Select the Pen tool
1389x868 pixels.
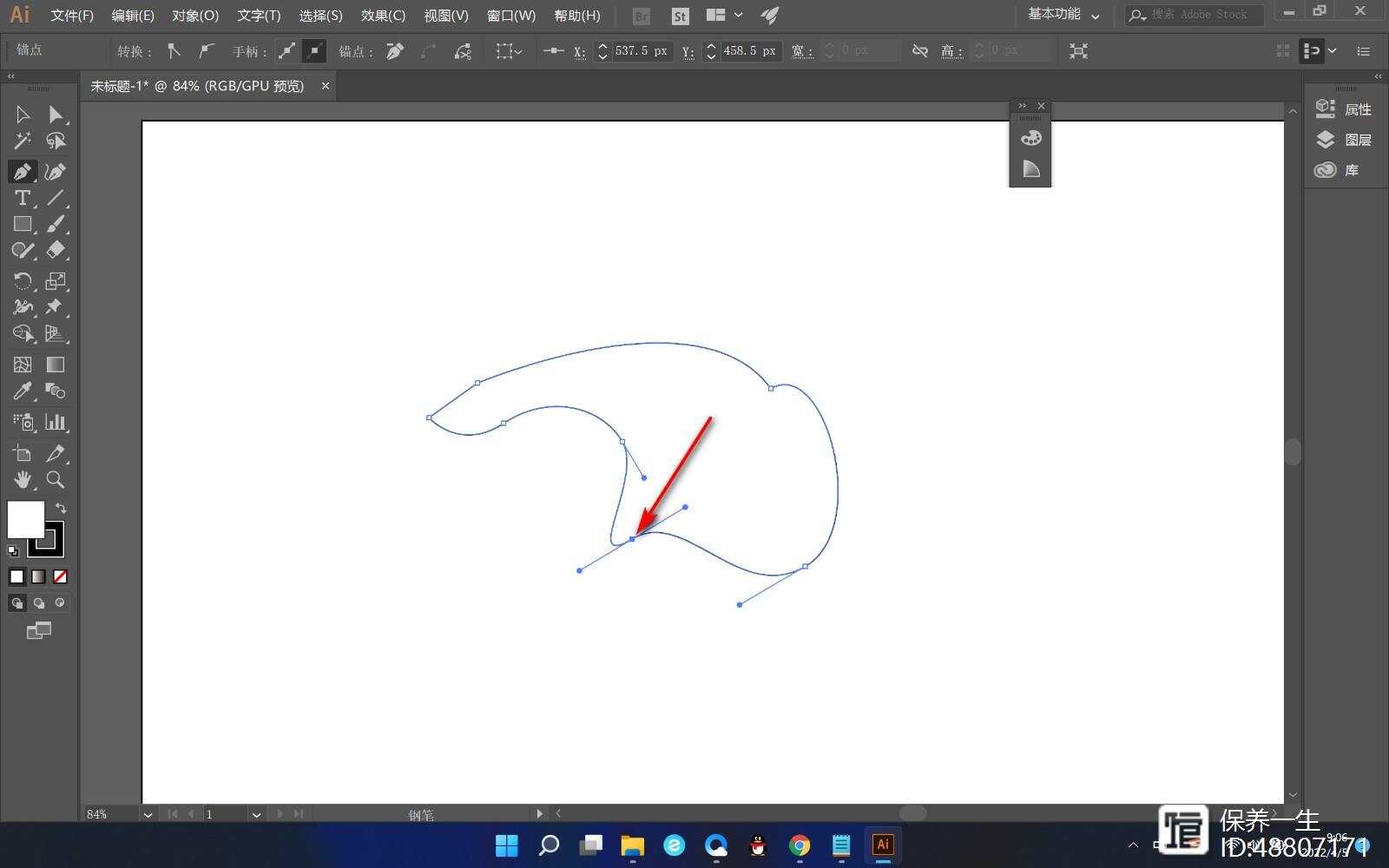(x=23, y=171)
